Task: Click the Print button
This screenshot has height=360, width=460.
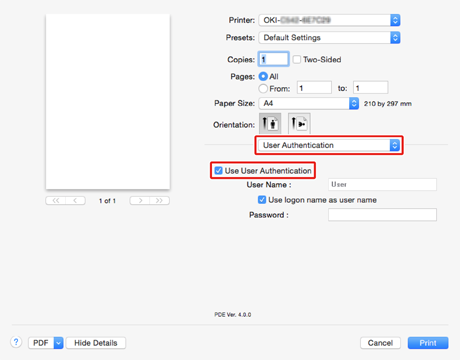Action: coord(428,343)
